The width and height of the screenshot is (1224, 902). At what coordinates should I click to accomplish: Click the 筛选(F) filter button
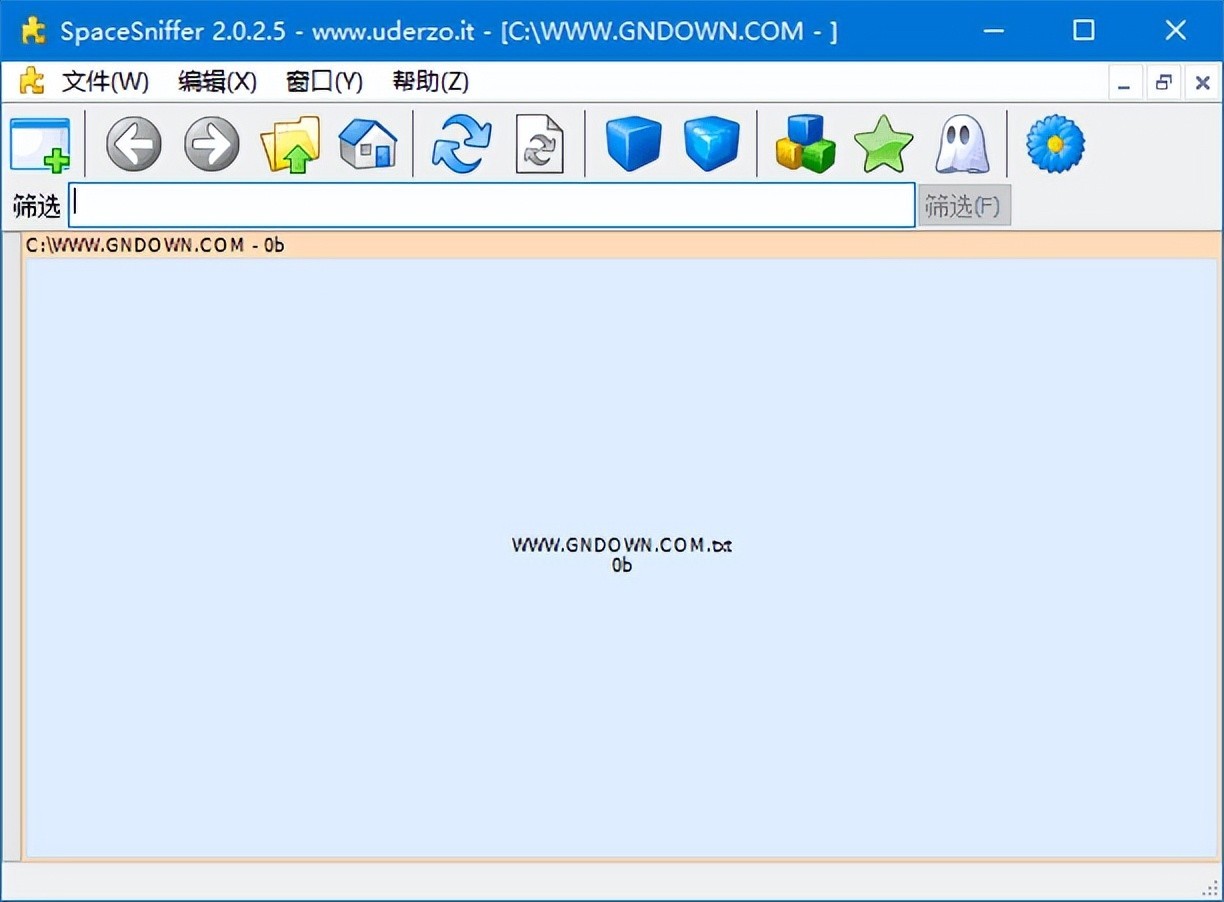point(964,206)
